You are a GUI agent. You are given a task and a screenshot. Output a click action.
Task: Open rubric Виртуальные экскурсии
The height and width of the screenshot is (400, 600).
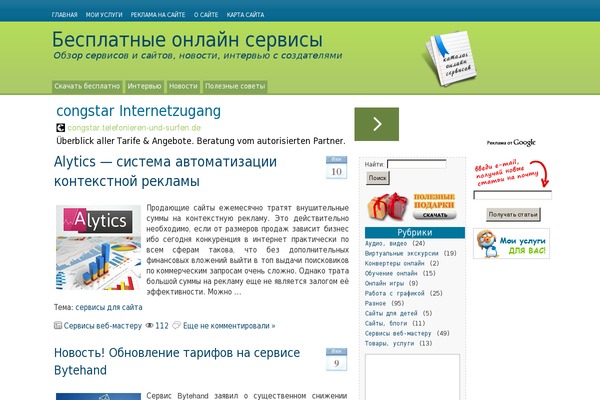coord(401,253)
